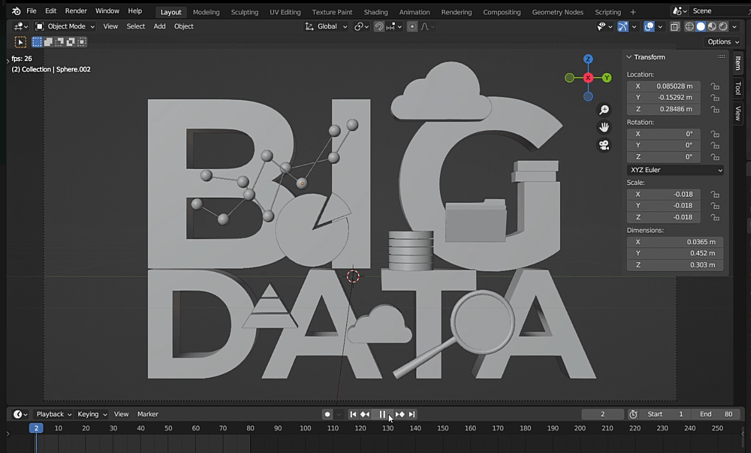
Task: Switch to the Shading workspace tab
Action: click(376, 12)
